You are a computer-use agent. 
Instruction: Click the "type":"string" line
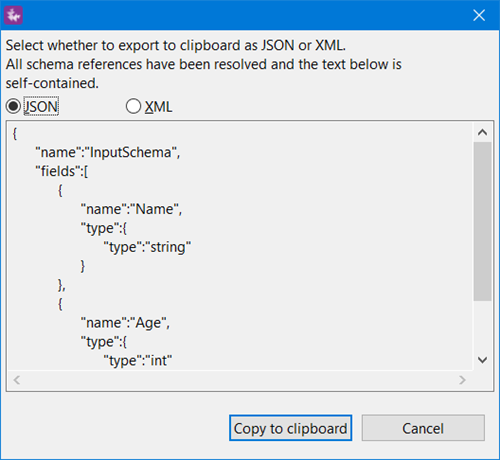point(147,247)
